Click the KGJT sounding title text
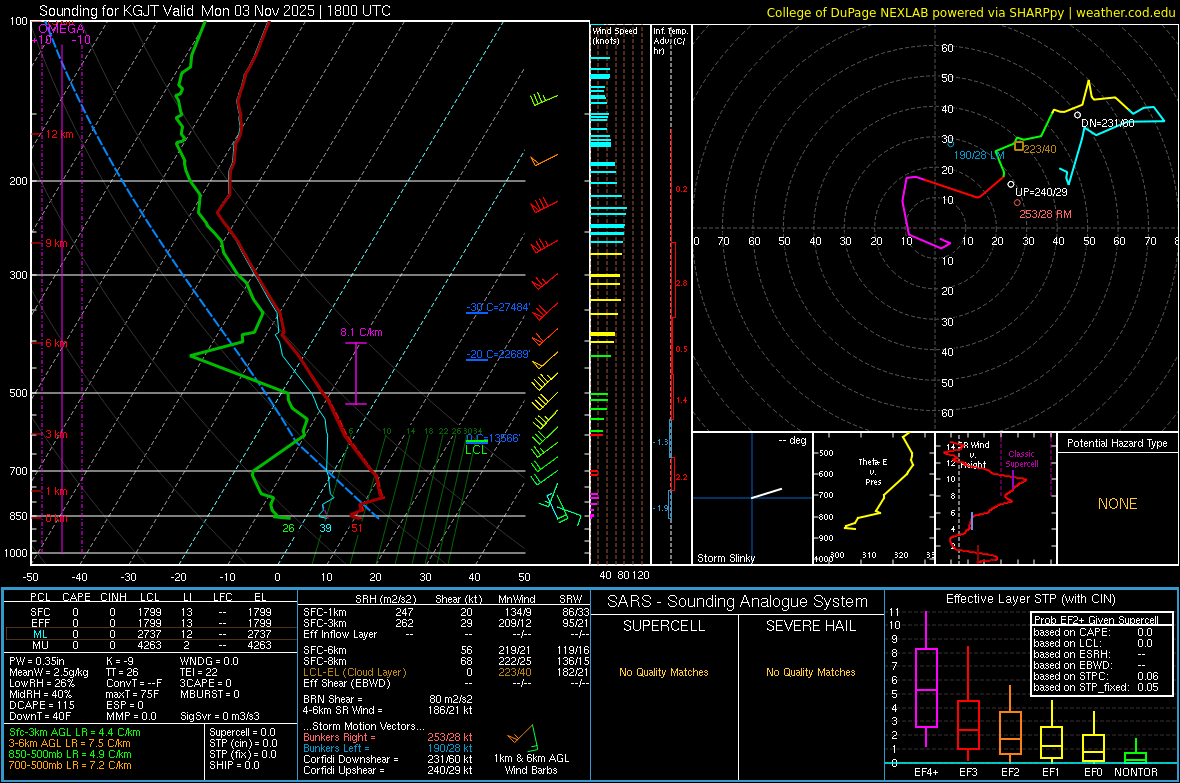The height and width of the screenshot is (783, 1180). point(214,11)
